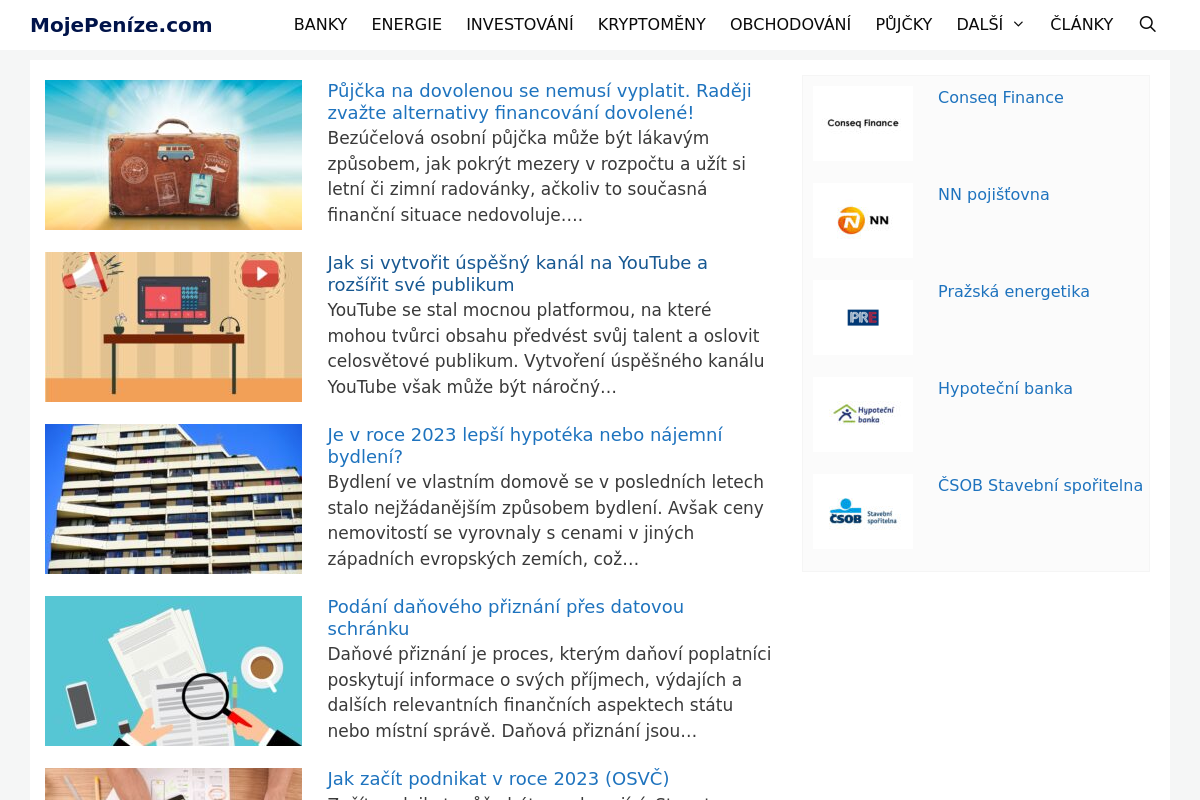Expand the DALŠÍ menu chevron
The height and width of the screenshot is (800, 1200).
coord(1018,24)
